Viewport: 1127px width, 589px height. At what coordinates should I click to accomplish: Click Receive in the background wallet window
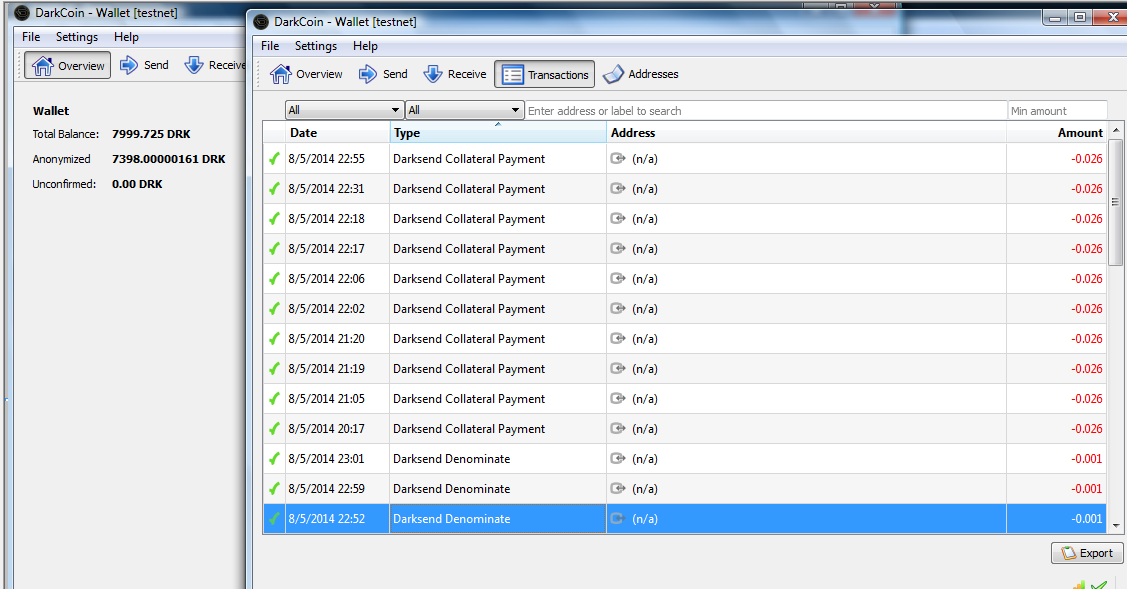click(x=215, y=65)
